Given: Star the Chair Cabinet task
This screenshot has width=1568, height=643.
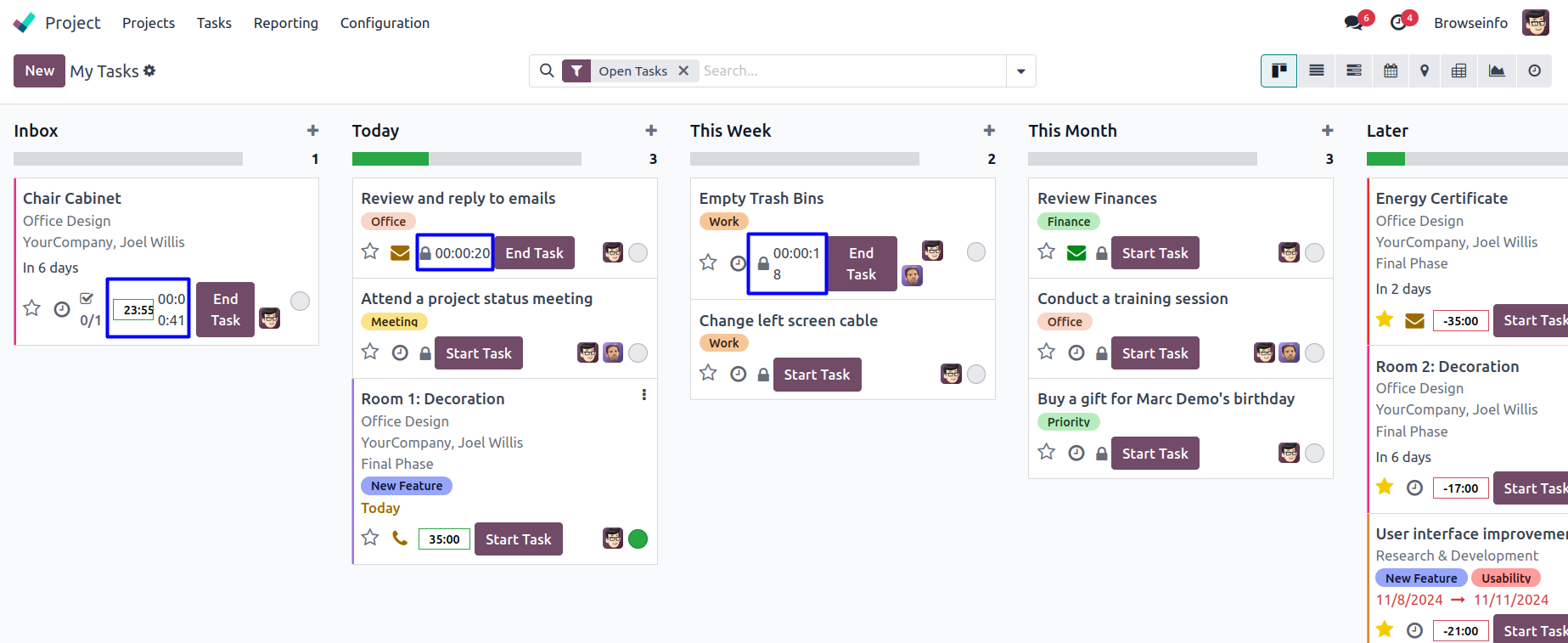Looking at the screenshot, I should click(32, 308).
